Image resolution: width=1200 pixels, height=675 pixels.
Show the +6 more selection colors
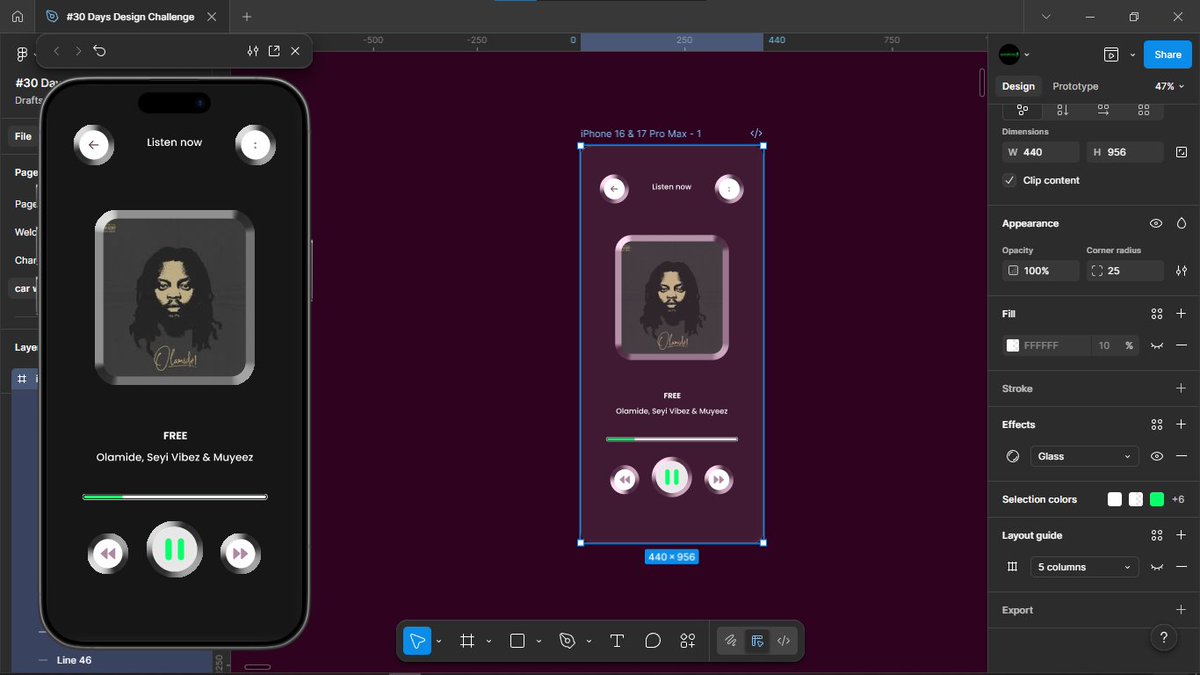1178,499
